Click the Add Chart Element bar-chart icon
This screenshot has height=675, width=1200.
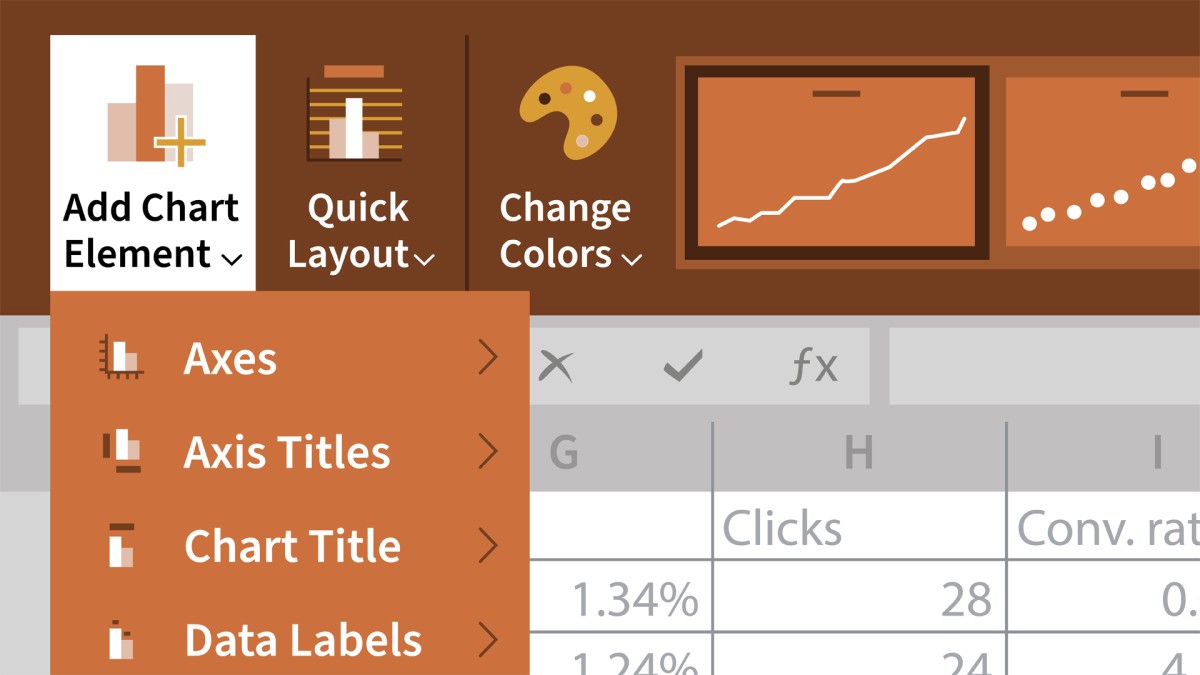[155, 115]
